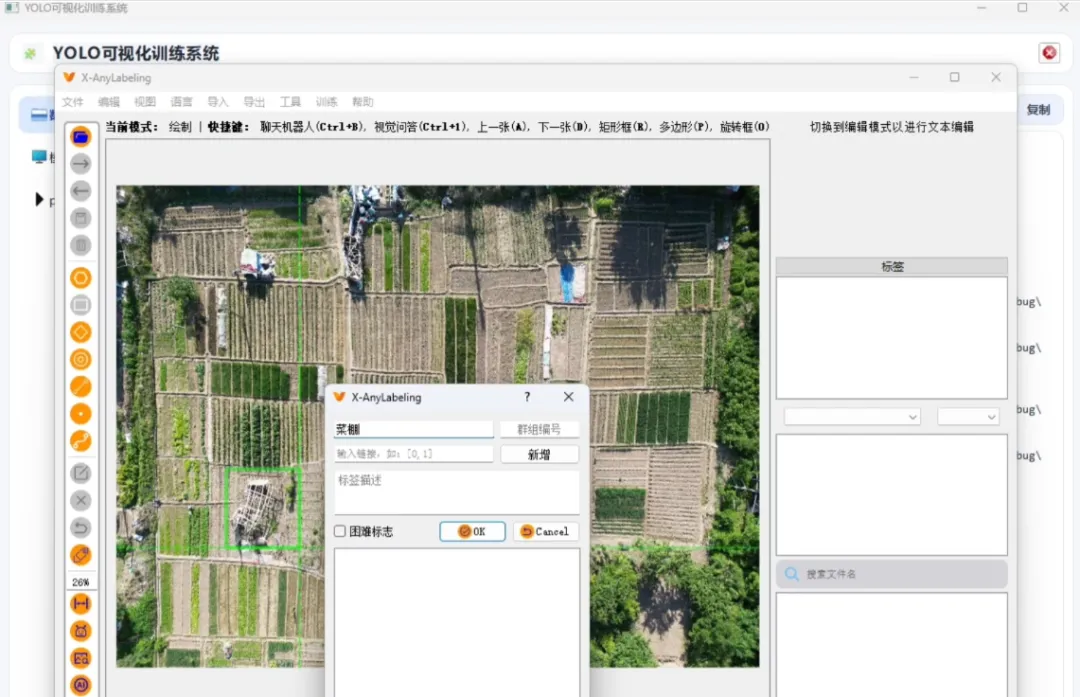This screenshot has height=697, width=1080.
Task: Click the chatbot robot icon
Action: [81, 631]
